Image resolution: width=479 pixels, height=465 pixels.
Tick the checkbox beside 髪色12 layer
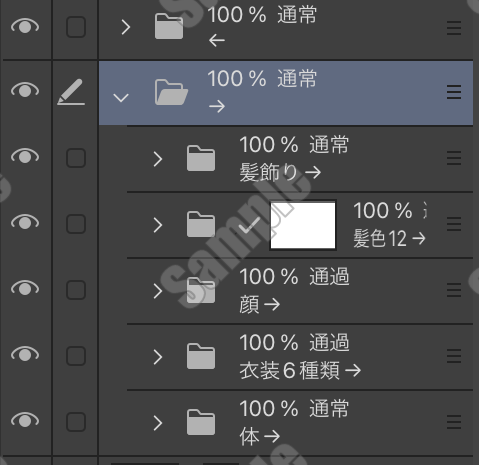pos(76,224)
